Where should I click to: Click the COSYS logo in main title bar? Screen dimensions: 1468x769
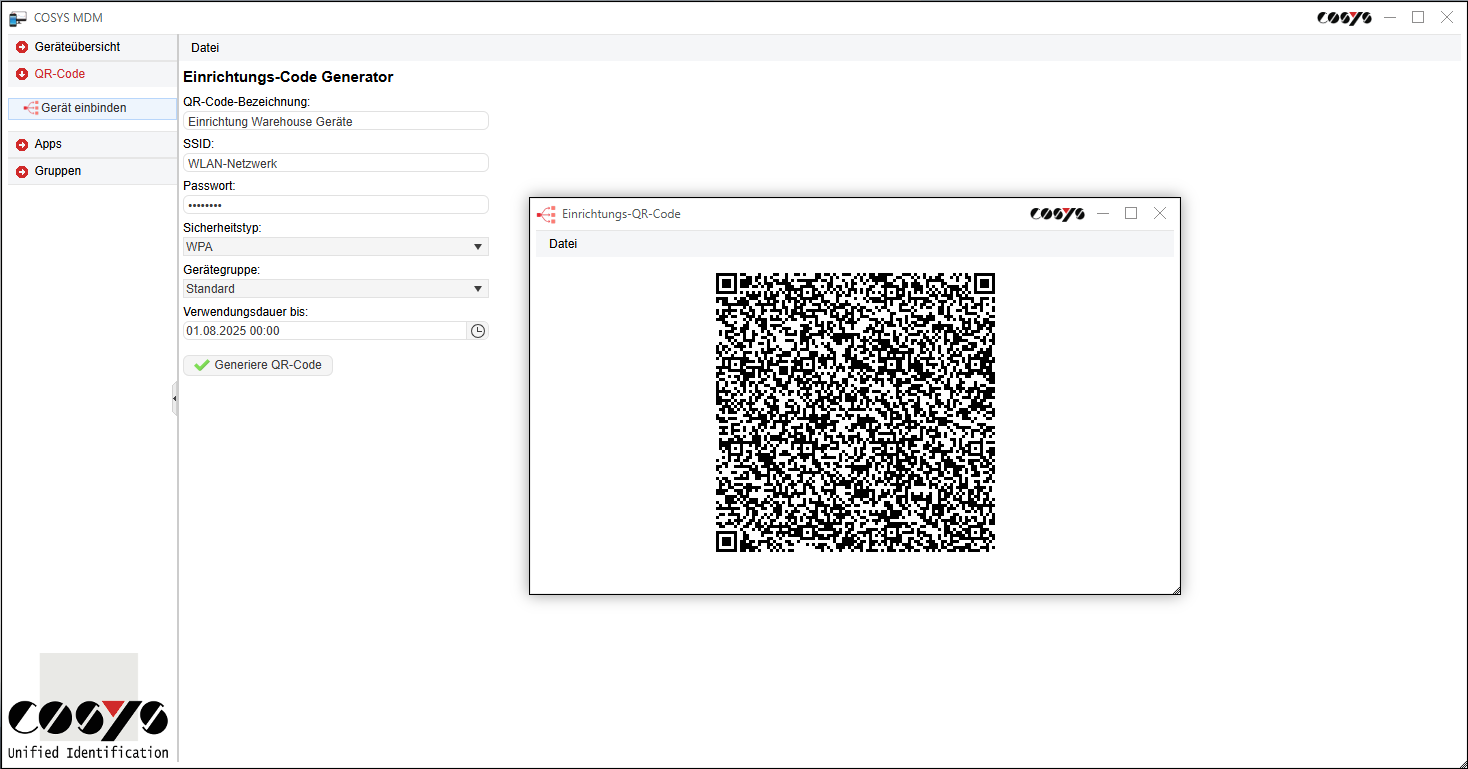(x=1344, y=17)
